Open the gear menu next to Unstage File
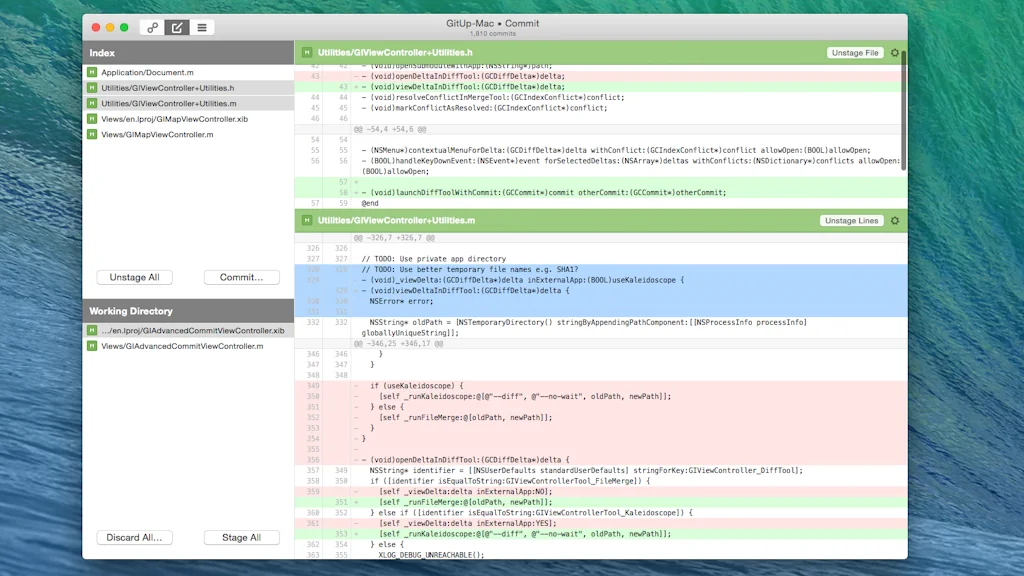The height and width of the screenshot is (576, 1024). [x=894, y=53]
